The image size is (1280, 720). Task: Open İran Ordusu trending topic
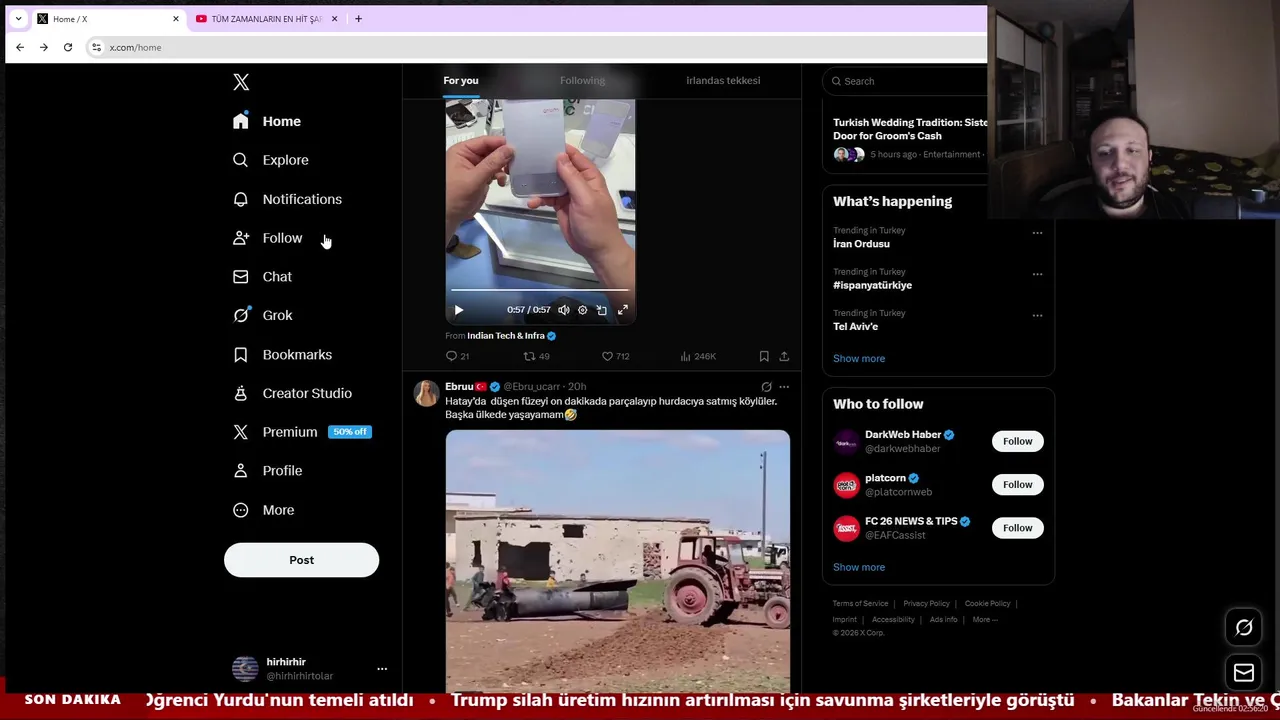(861, 244)
